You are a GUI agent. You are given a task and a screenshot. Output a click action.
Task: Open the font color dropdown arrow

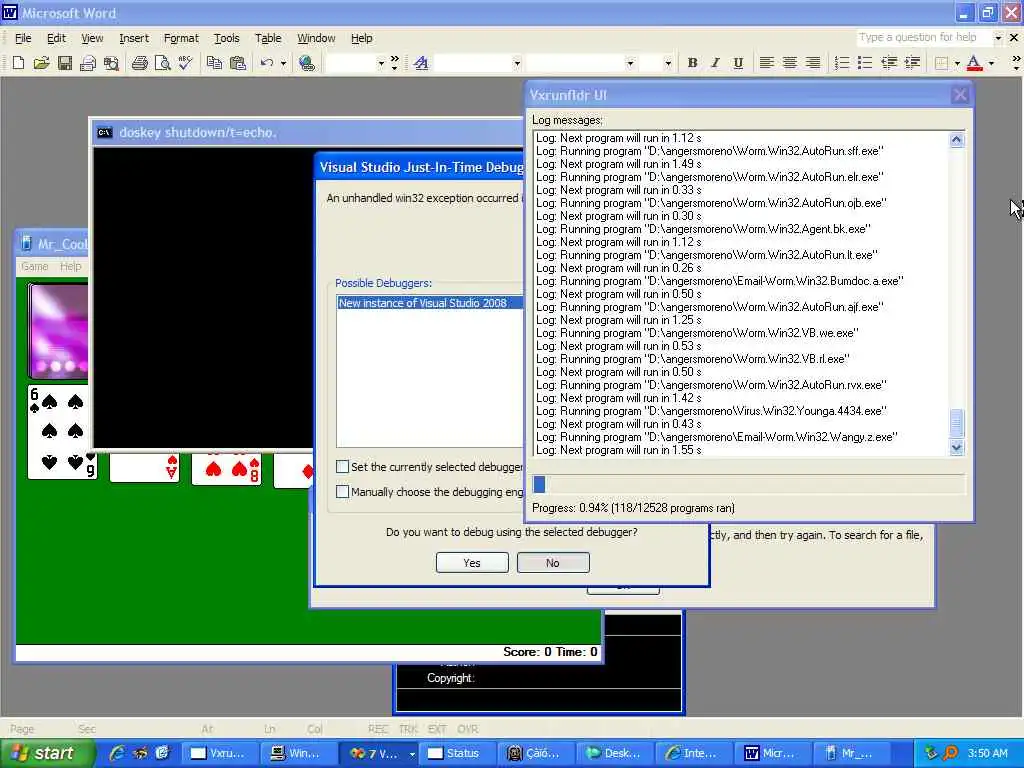click(x=991, y=63)
